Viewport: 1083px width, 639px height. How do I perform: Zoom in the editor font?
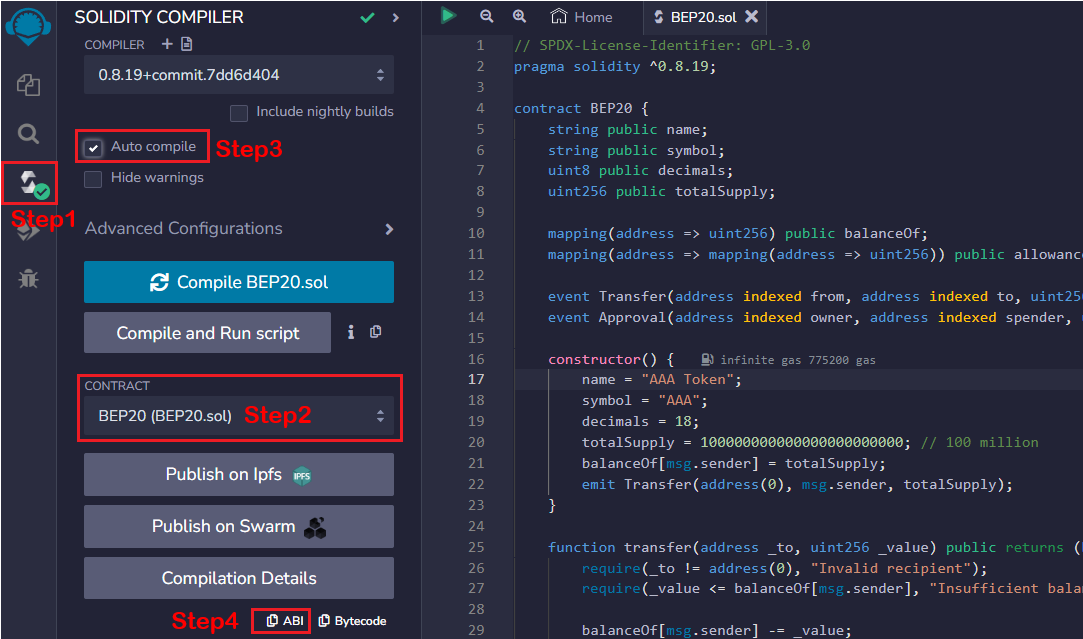click(x=519, y=17)
